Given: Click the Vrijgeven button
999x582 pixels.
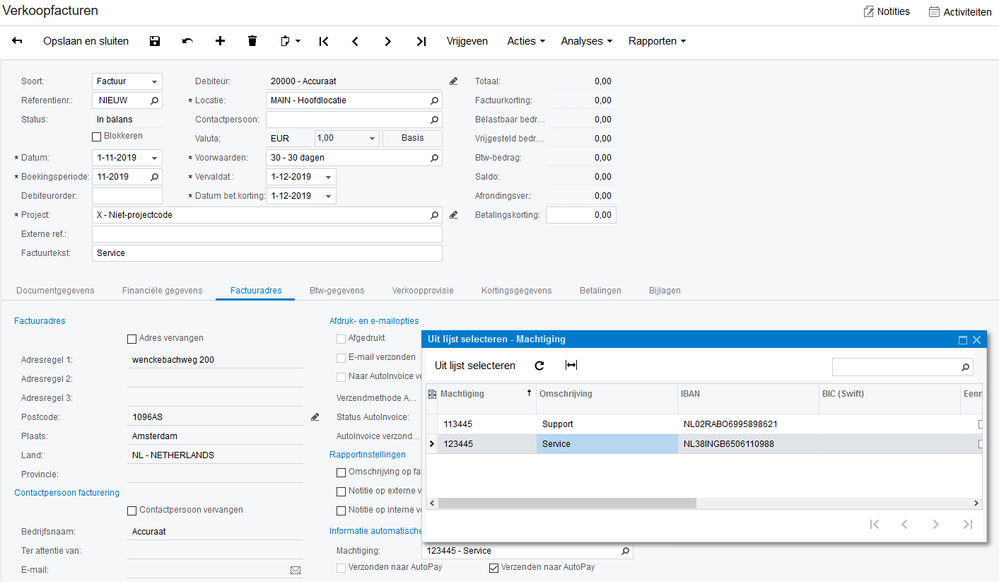Looking at the screenshot, I should point(467,41).
